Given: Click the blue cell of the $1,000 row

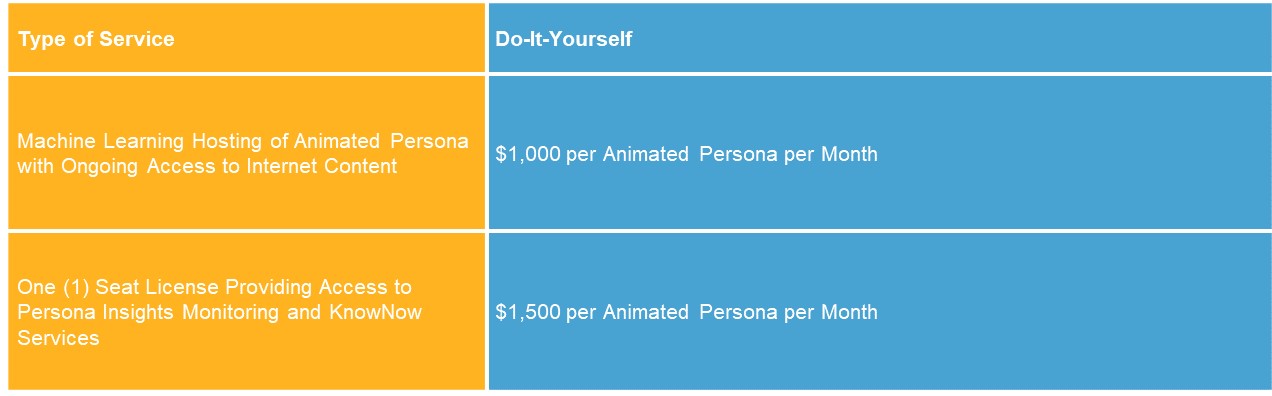Looking at the screenshot, I should (879, 152).
